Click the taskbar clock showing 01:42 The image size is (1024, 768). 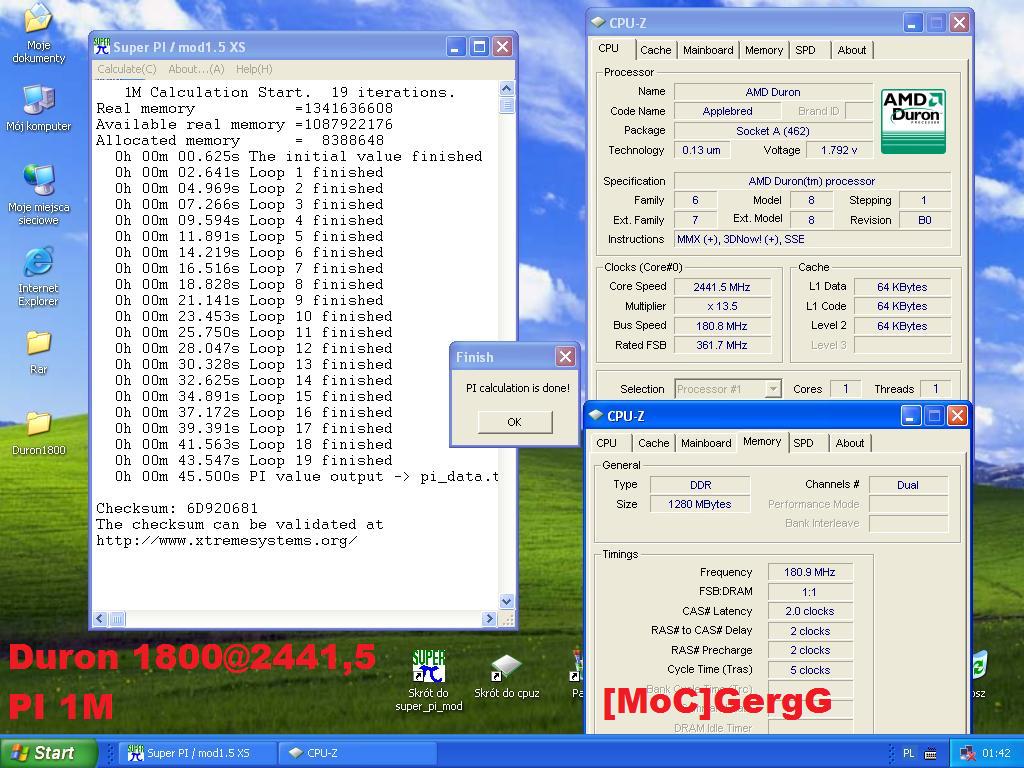click(997, 753)
